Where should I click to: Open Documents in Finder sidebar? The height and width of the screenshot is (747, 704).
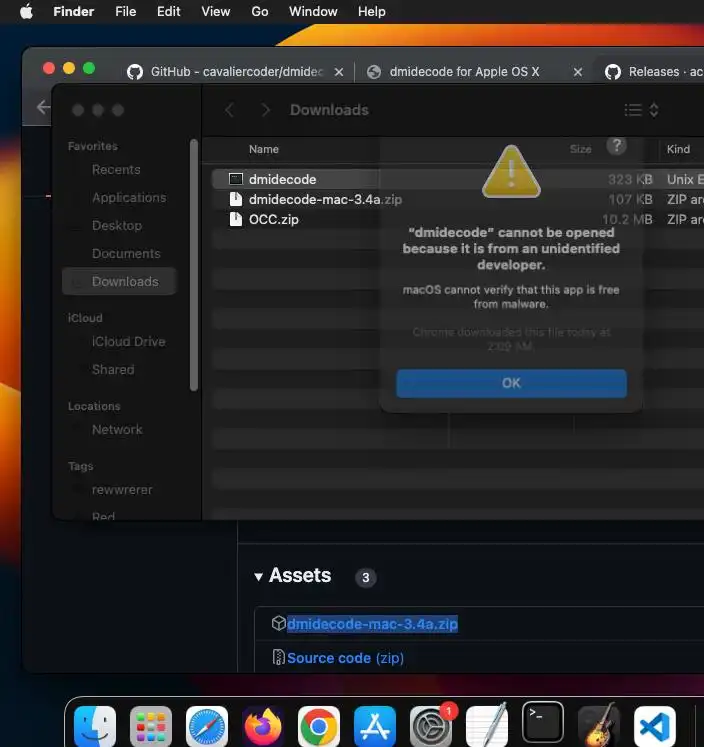[x=126, y=253]
